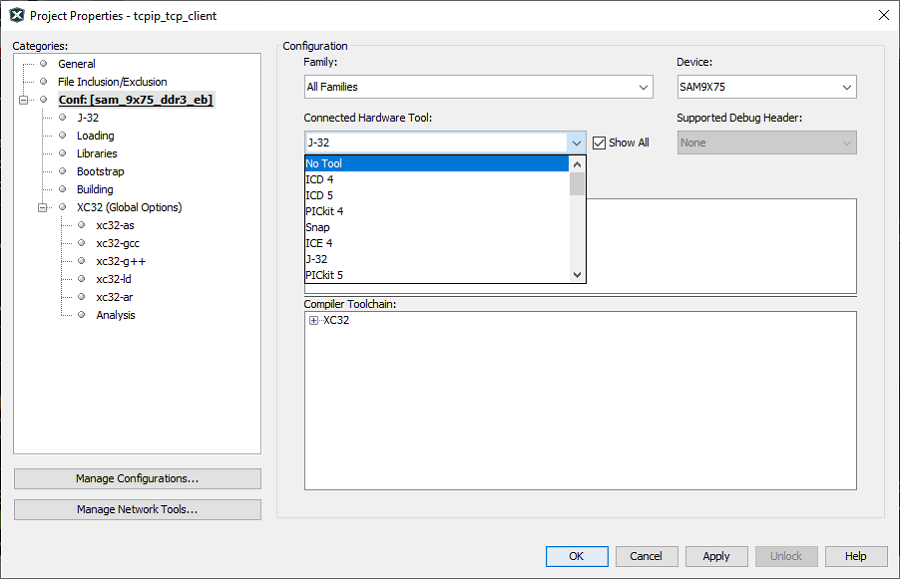Open Supported Debug Header dropdown

[x=767, y=143]
